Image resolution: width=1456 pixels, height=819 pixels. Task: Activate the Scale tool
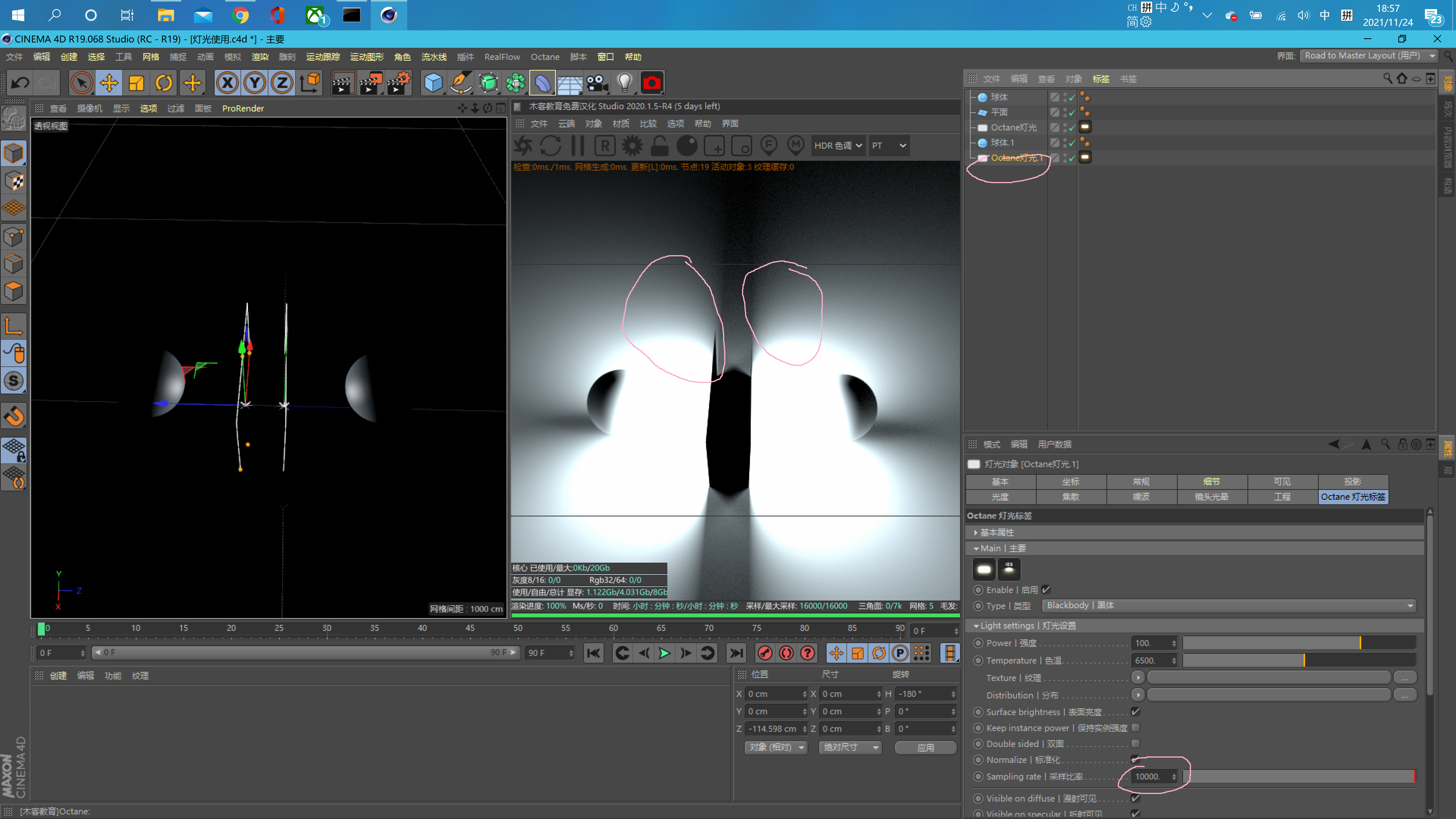(x=136, y=83)
